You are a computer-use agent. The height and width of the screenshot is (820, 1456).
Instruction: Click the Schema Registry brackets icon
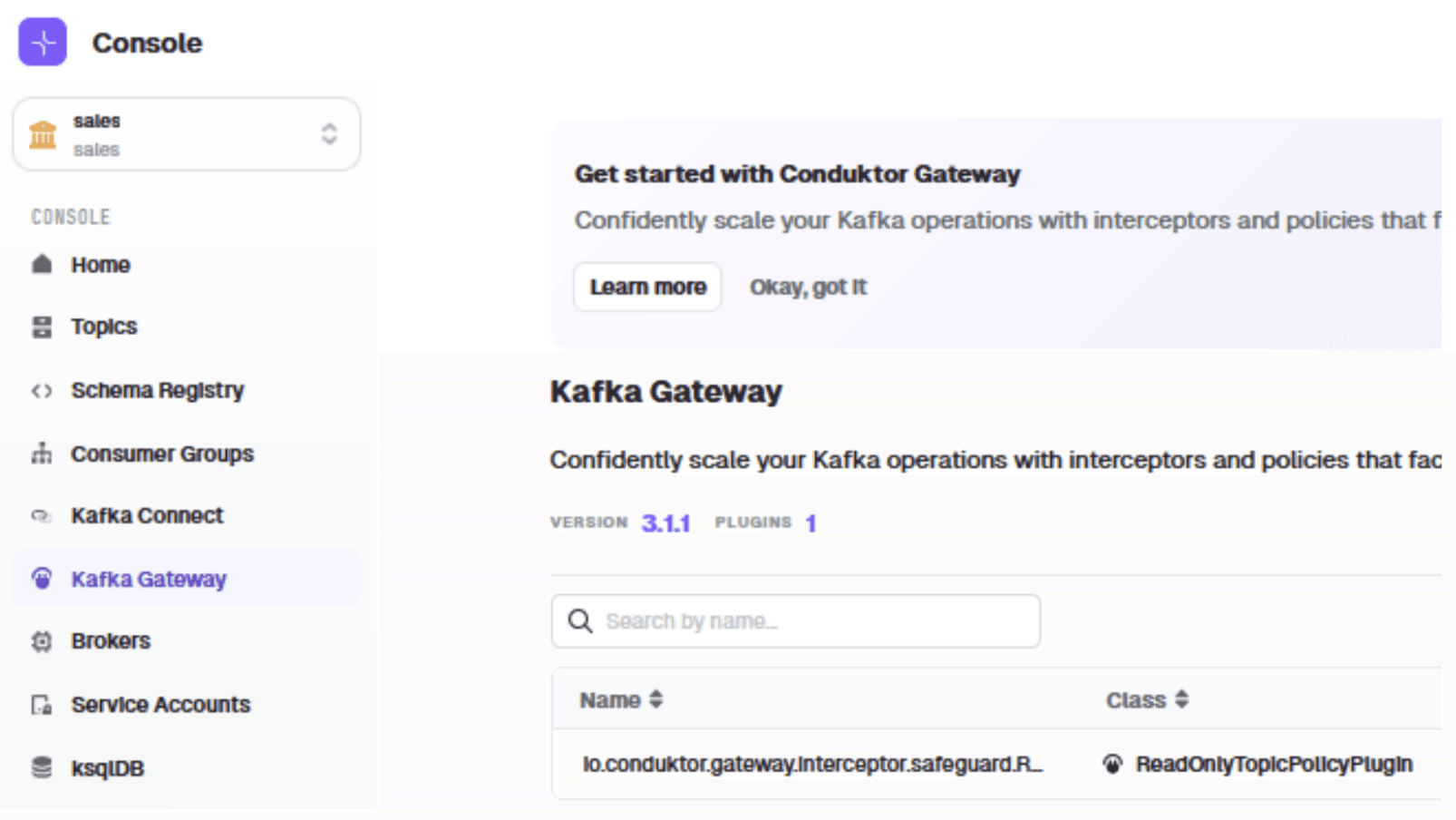click(42, 391)
